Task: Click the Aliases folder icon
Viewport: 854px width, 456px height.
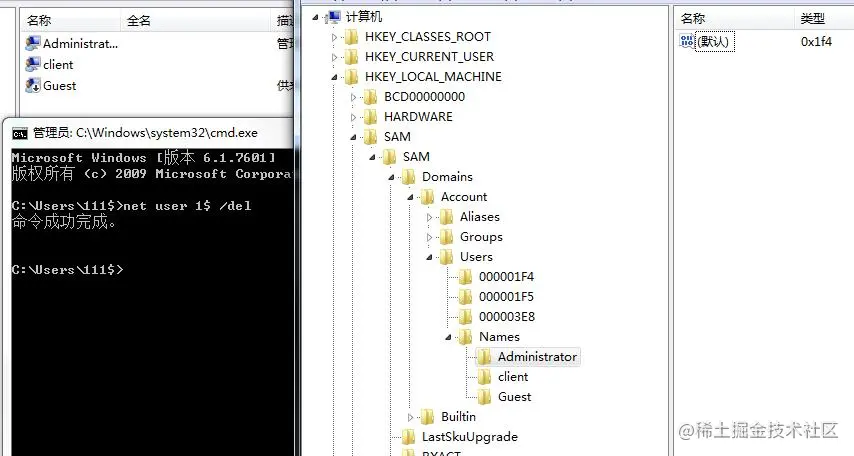Action: click(x=447, y=217)
